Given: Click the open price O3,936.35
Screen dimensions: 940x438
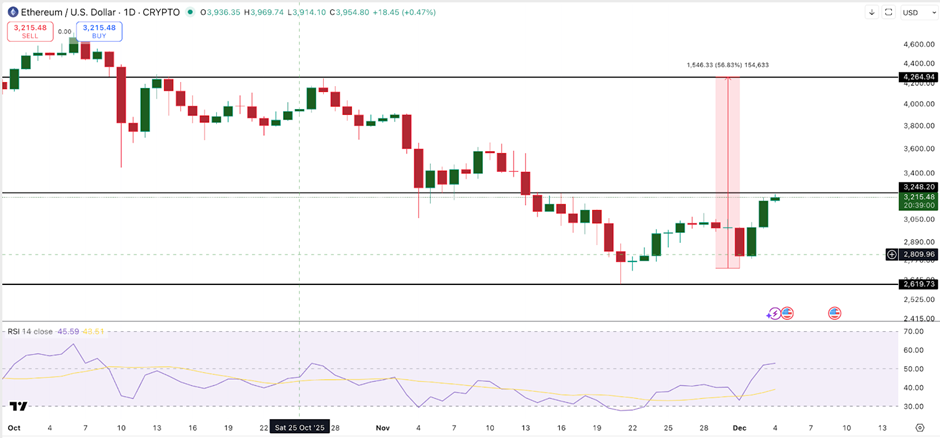Looking at the screenshot, I should click(x=220, y=12).
